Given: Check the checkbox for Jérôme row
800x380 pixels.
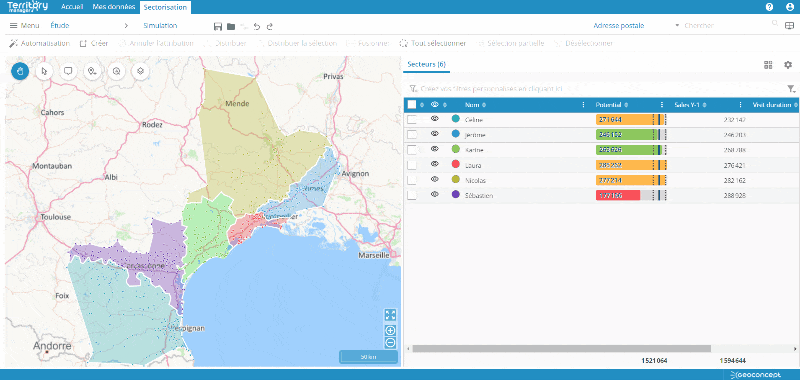Looking at the screenshot, I should click(x=412, y=135).
